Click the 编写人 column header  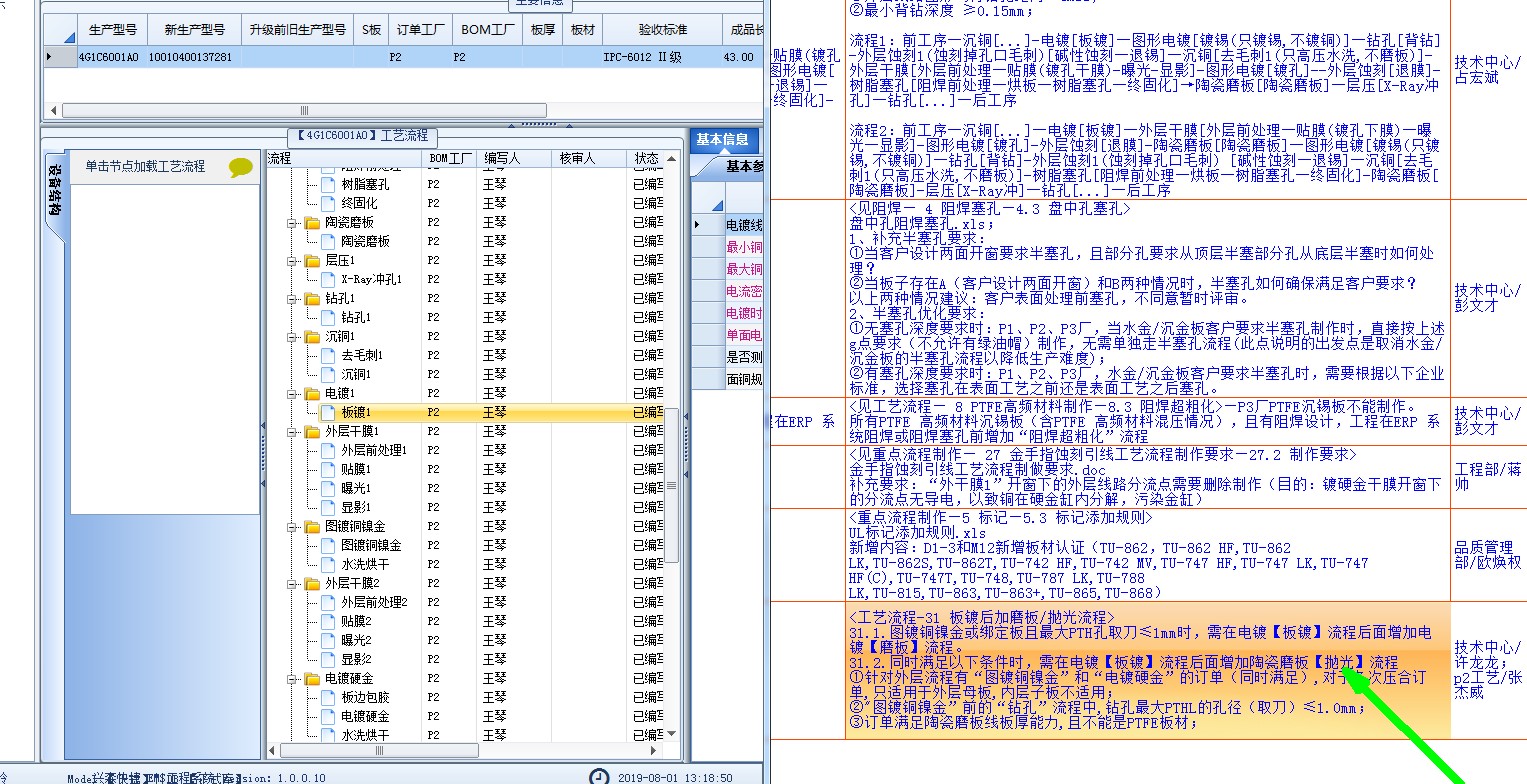pyautogui.click(x=514, y=158)
